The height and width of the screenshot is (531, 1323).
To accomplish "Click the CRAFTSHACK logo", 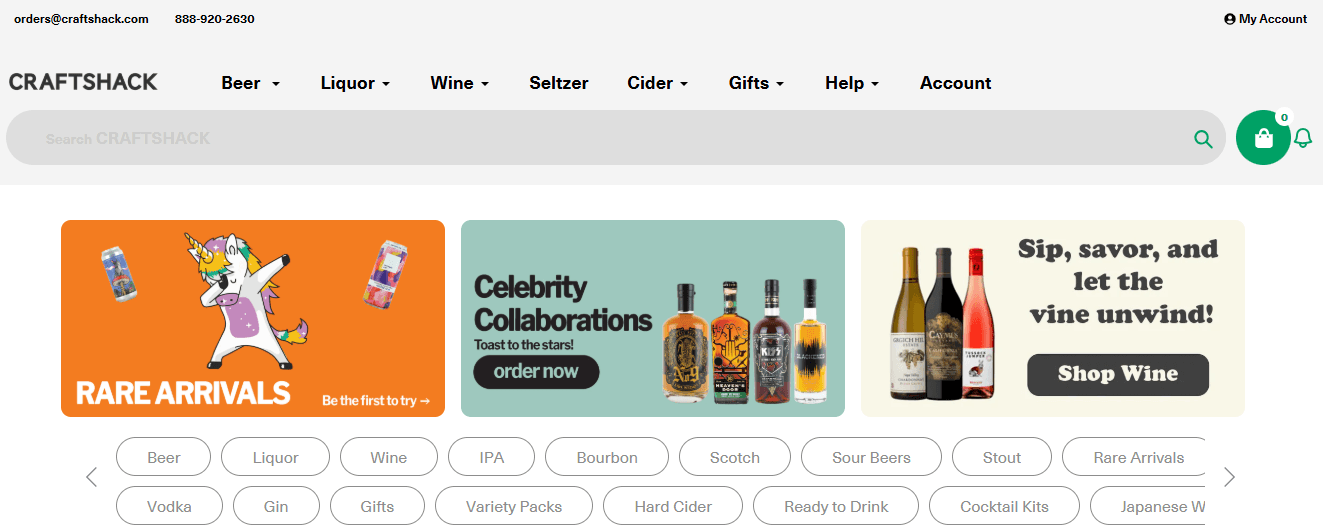I will (x=83, y=82).
